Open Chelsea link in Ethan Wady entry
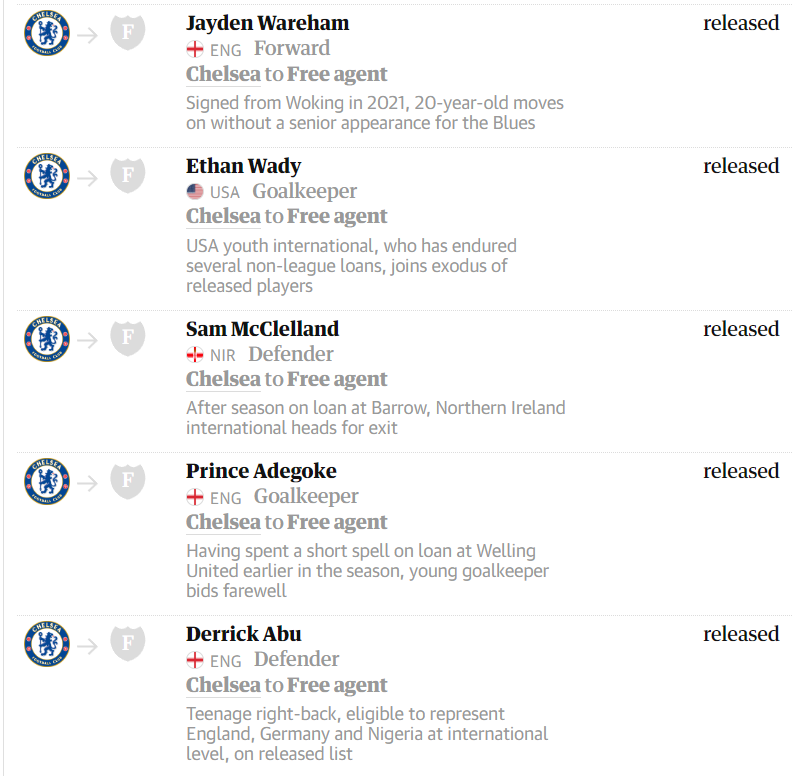The height and width of the screenshot is (776, 807). [x=223, y=216]
